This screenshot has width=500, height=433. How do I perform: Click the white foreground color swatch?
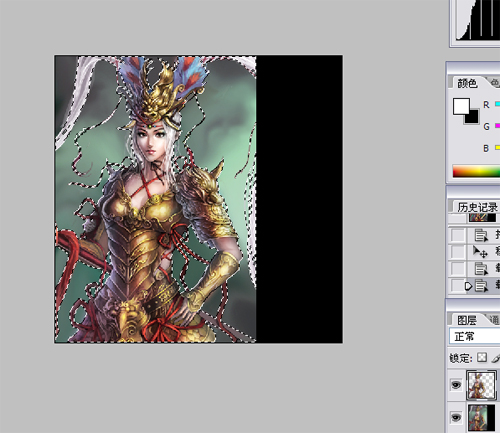[461, 106]
